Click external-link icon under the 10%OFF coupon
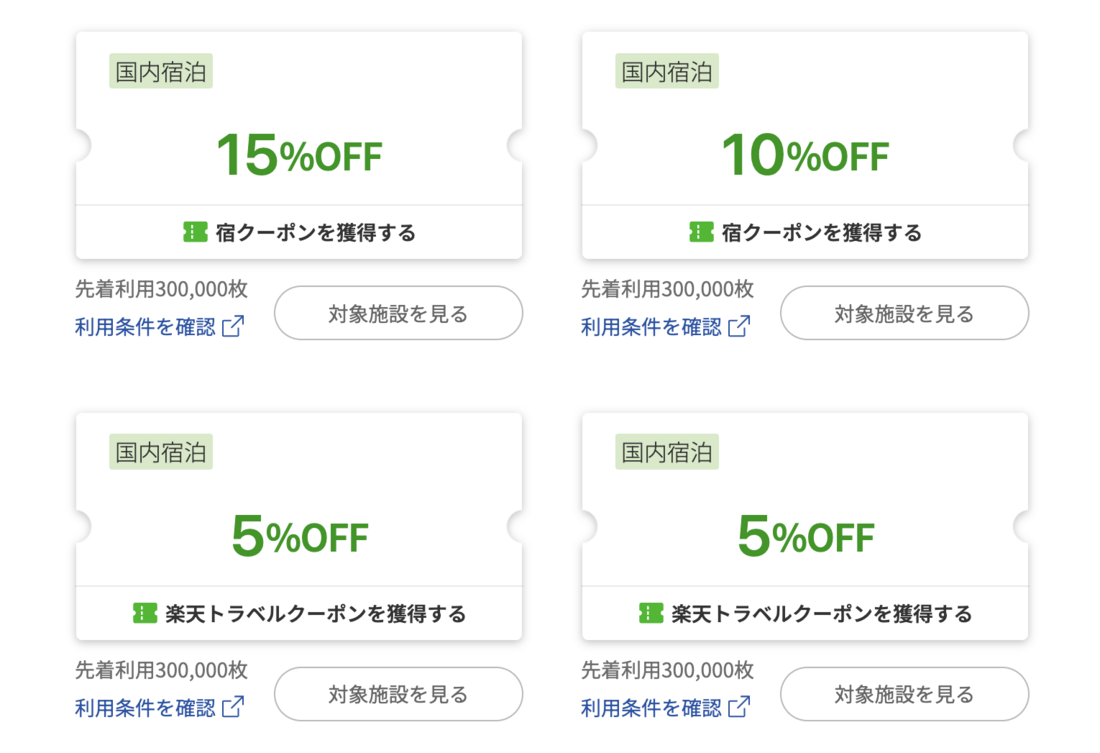1100x753 pixels. [x=739, y=327]
